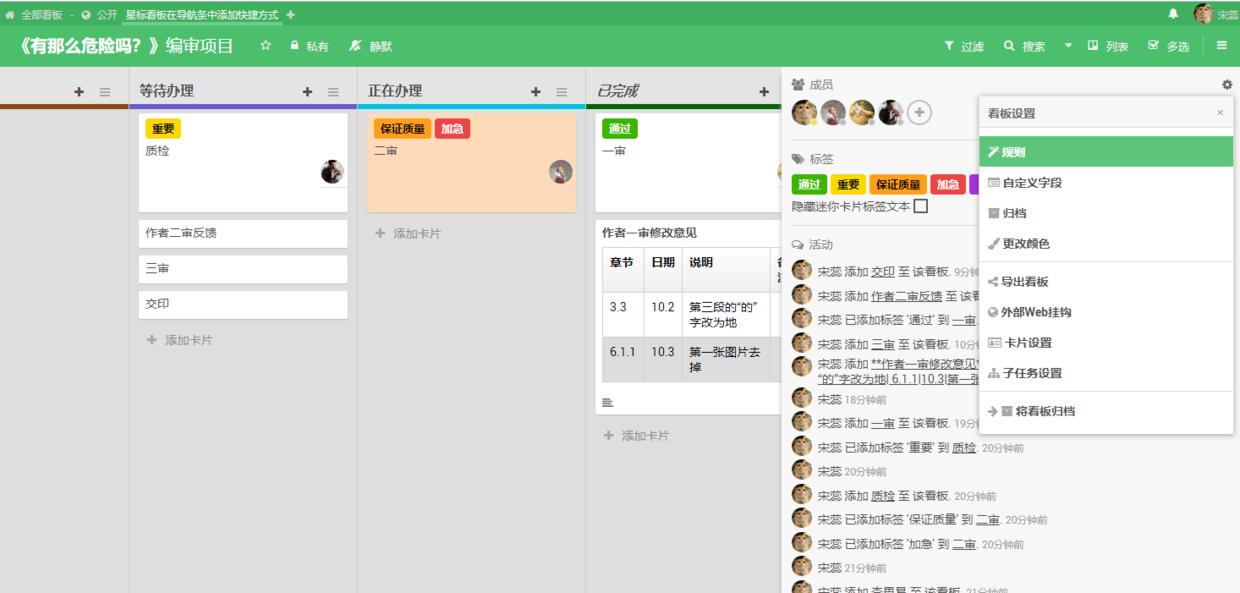Click 添加卡片 under 已完成 list
This screenshot has width=1240, height=593.
click(636, 436)
